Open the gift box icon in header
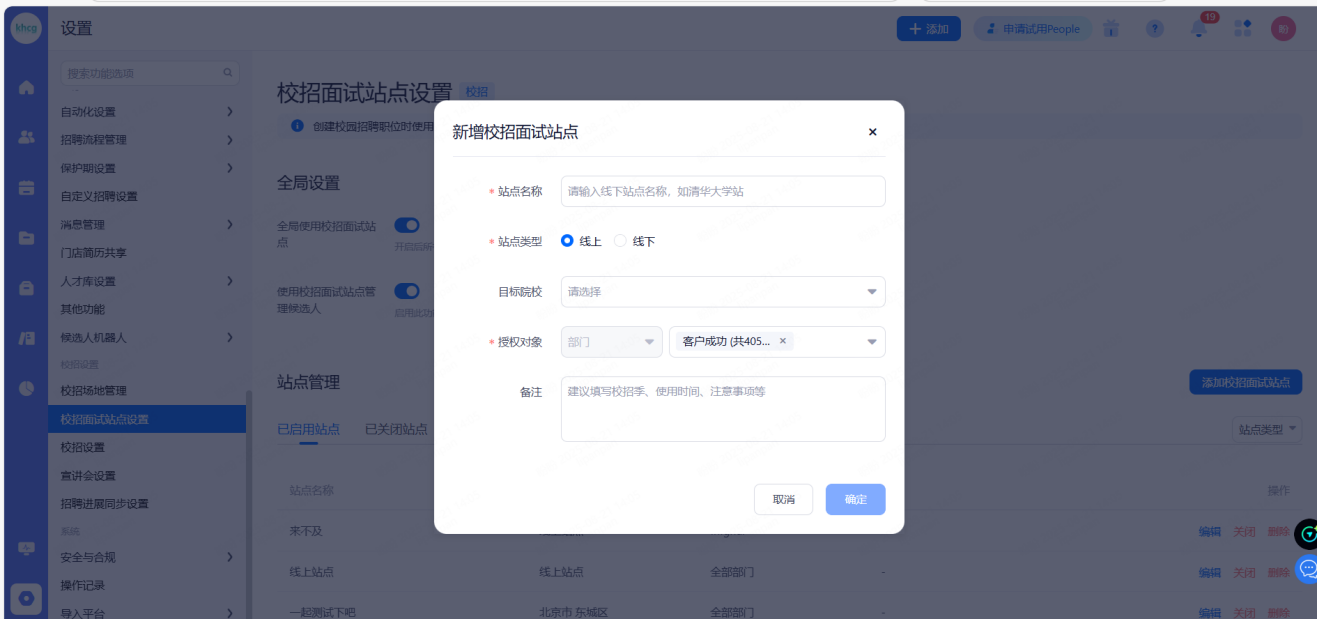This screenshot has width=1317, height=619. pyautogui.click(x=1111, y=30)
